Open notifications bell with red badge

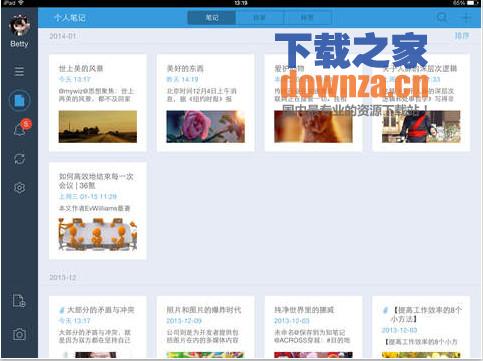pos(21,128)
